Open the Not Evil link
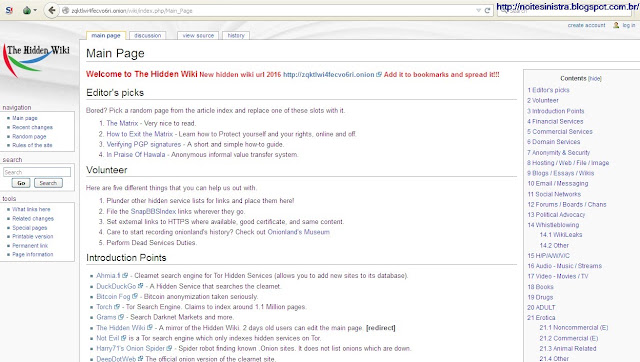Image resolution: width=640 pixels, height=362 pixels. [x=108, y=338]
